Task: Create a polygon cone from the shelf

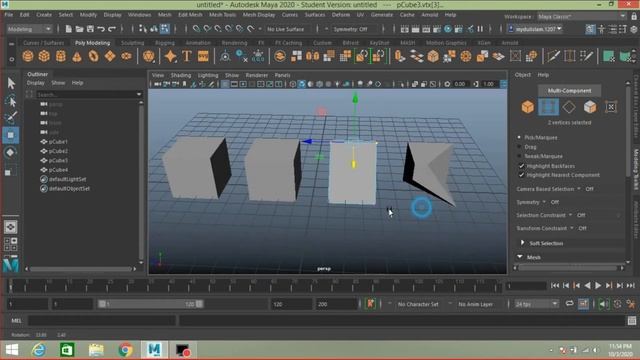Action: click(x=77, y=56)
